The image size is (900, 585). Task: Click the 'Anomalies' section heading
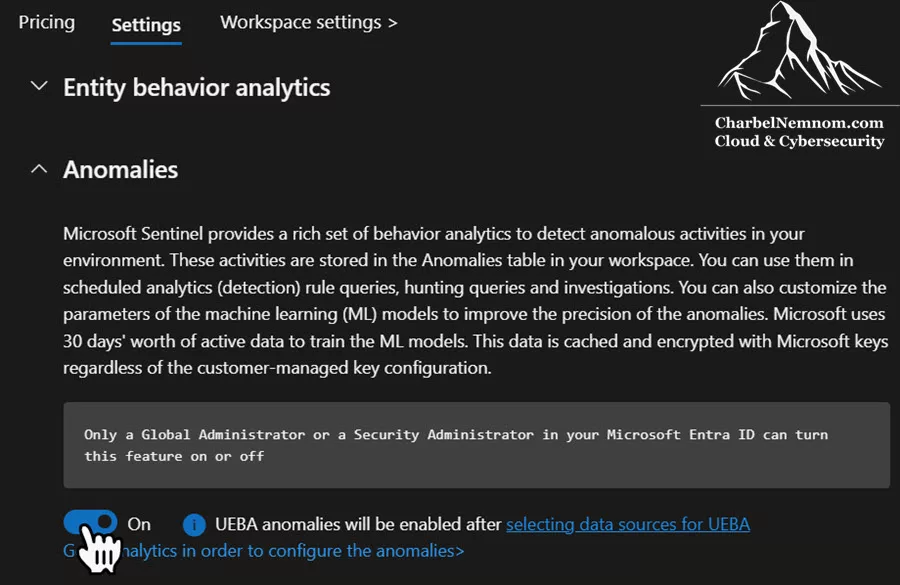tap(121, 170)
